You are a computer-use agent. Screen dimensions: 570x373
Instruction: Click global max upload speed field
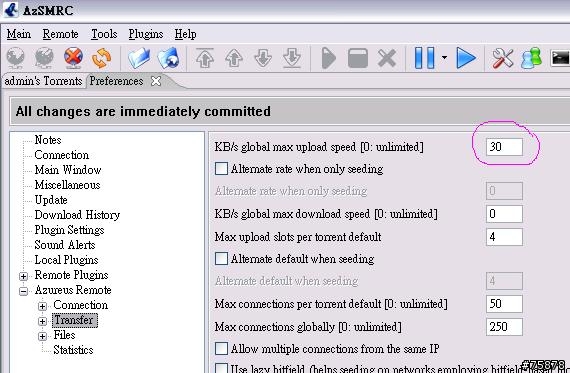(504, 147)
